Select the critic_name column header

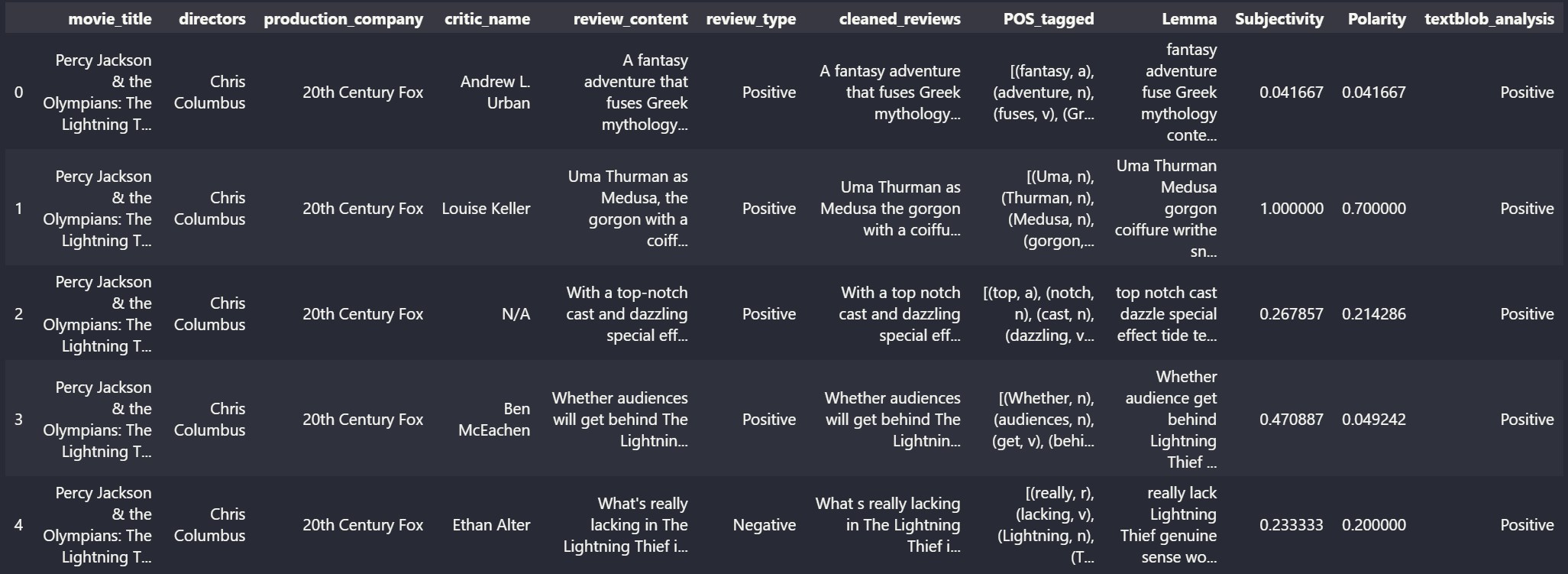pos(487,19)
